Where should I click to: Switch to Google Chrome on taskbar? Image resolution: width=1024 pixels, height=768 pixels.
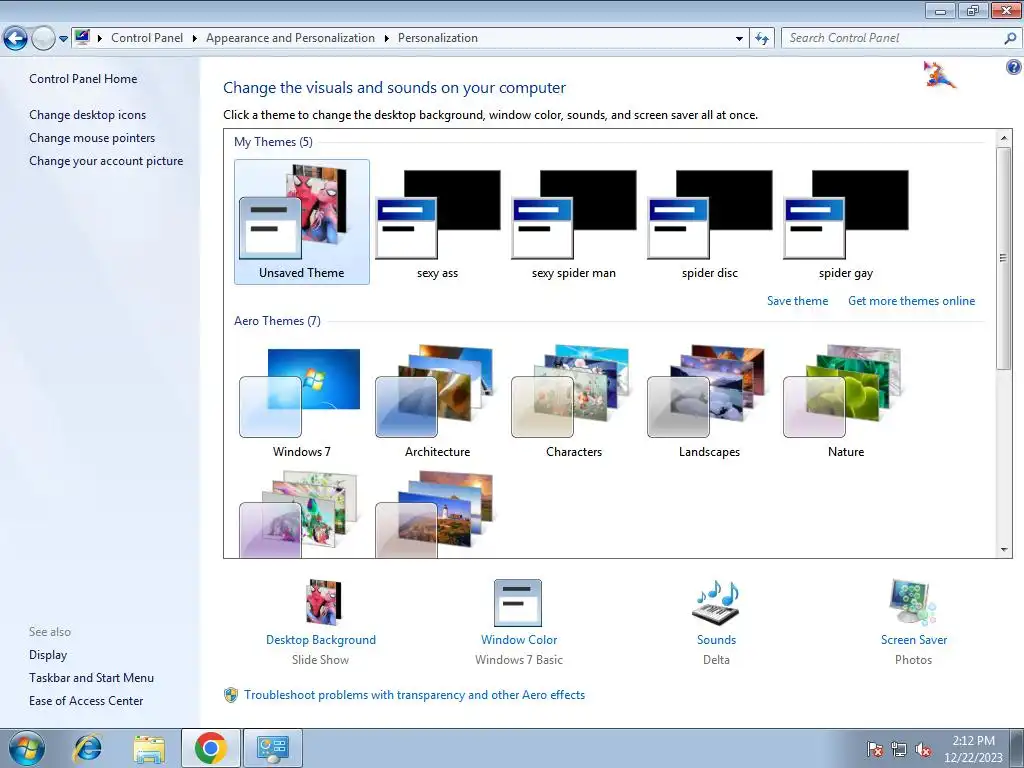pos(210,748)
